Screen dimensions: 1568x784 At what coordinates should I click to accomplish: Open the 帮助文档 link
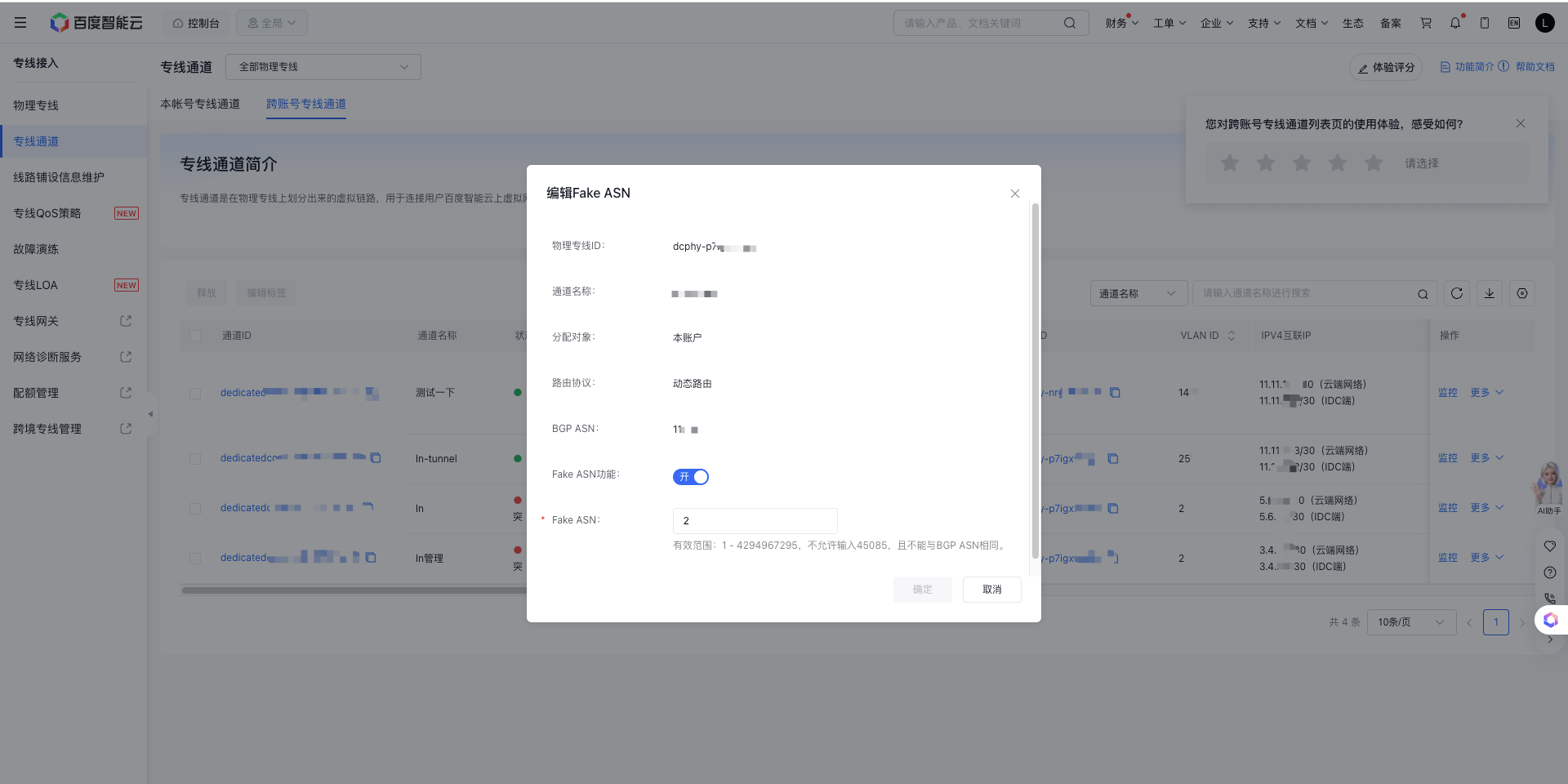1535,67
